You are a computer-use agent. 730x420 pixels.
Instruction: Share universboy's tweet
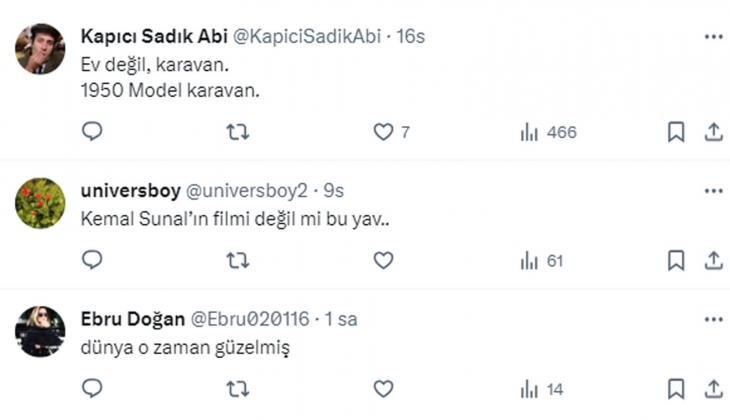click(714, 260)
